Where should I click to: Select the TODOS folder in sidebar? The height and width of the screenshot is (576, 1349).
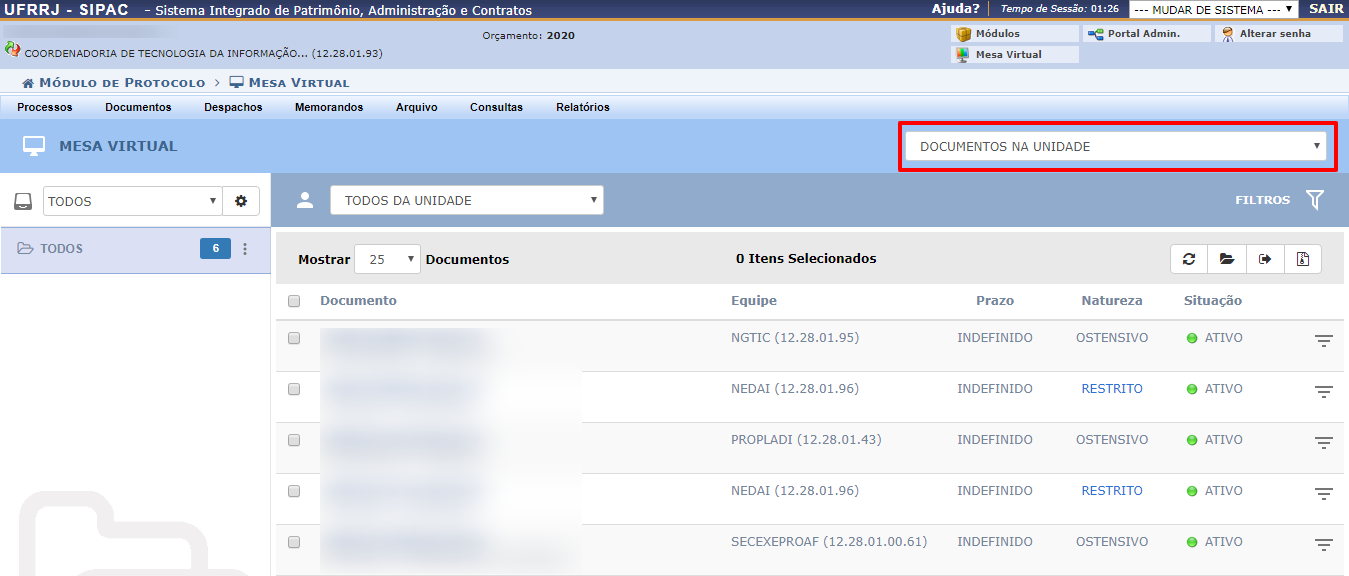(62, 249)
